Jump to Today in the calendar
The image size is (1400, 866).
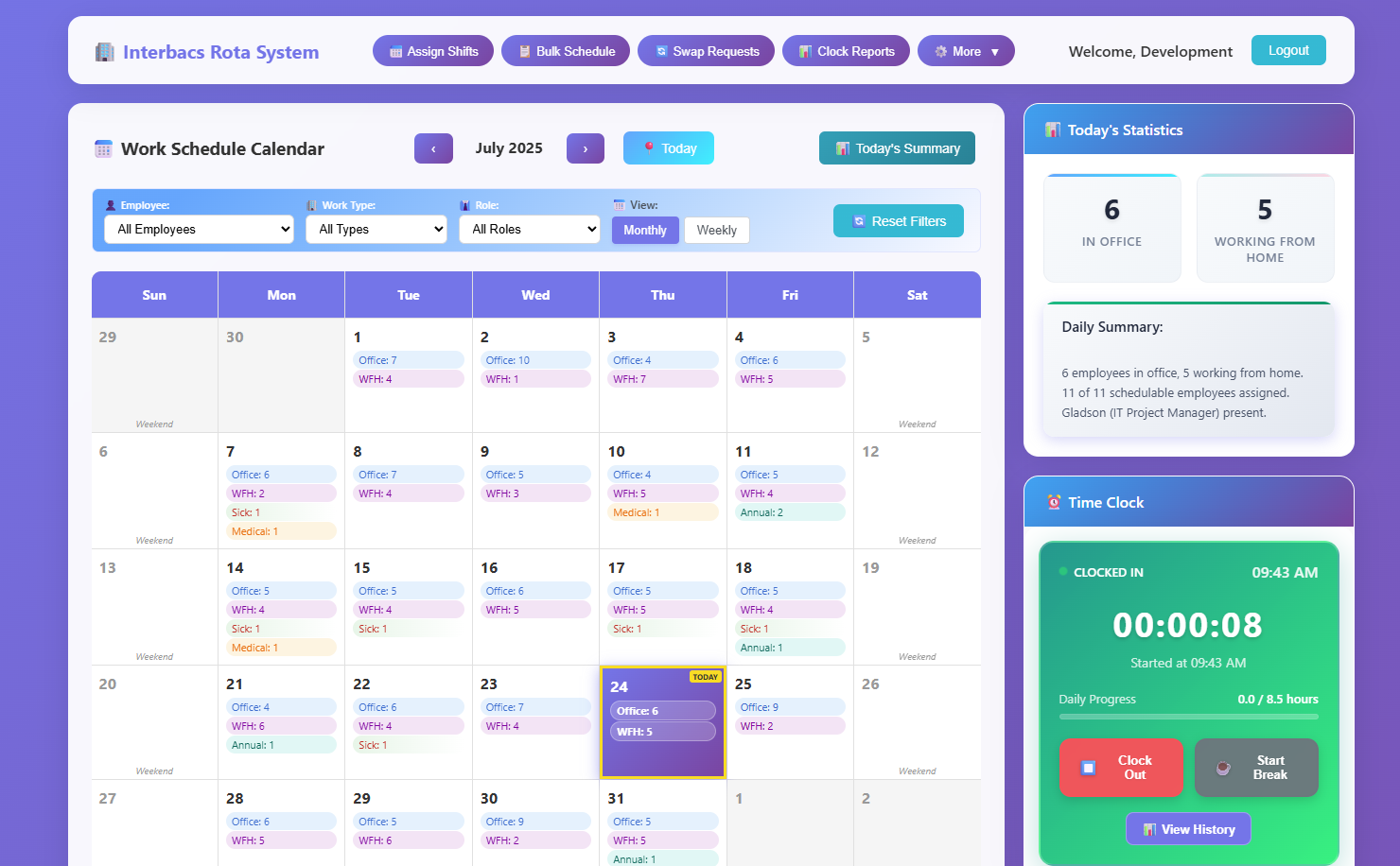click(669, 147)
